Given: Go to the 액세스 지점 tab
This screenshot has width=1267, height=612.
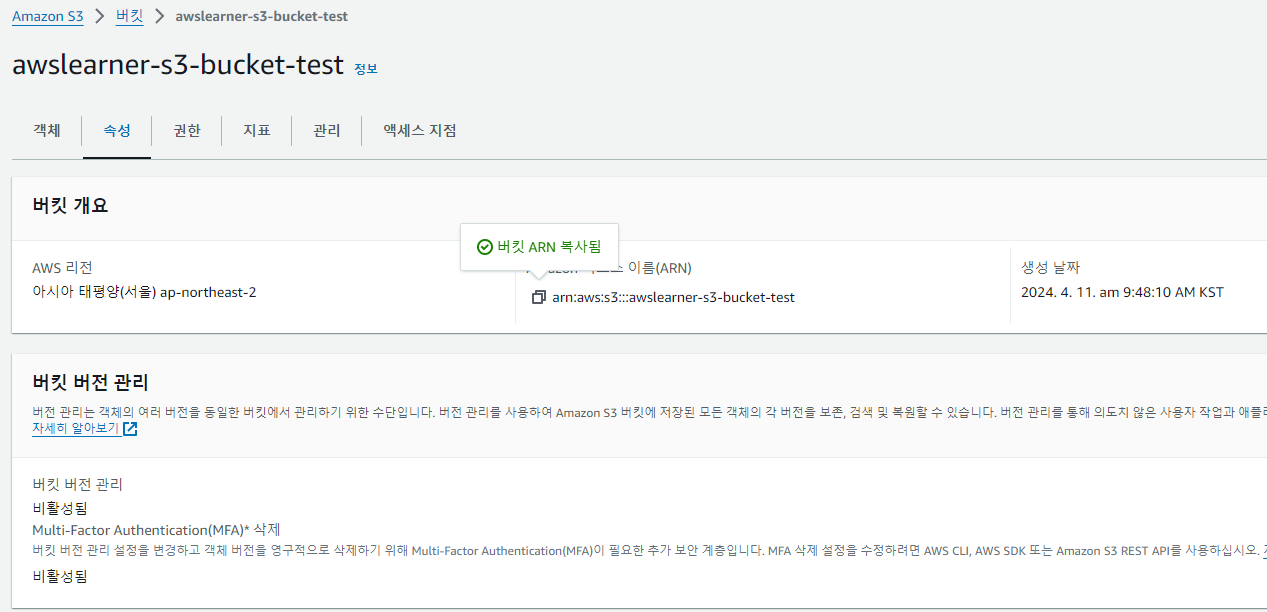Looking at the screenshot, I should point(420,130).
